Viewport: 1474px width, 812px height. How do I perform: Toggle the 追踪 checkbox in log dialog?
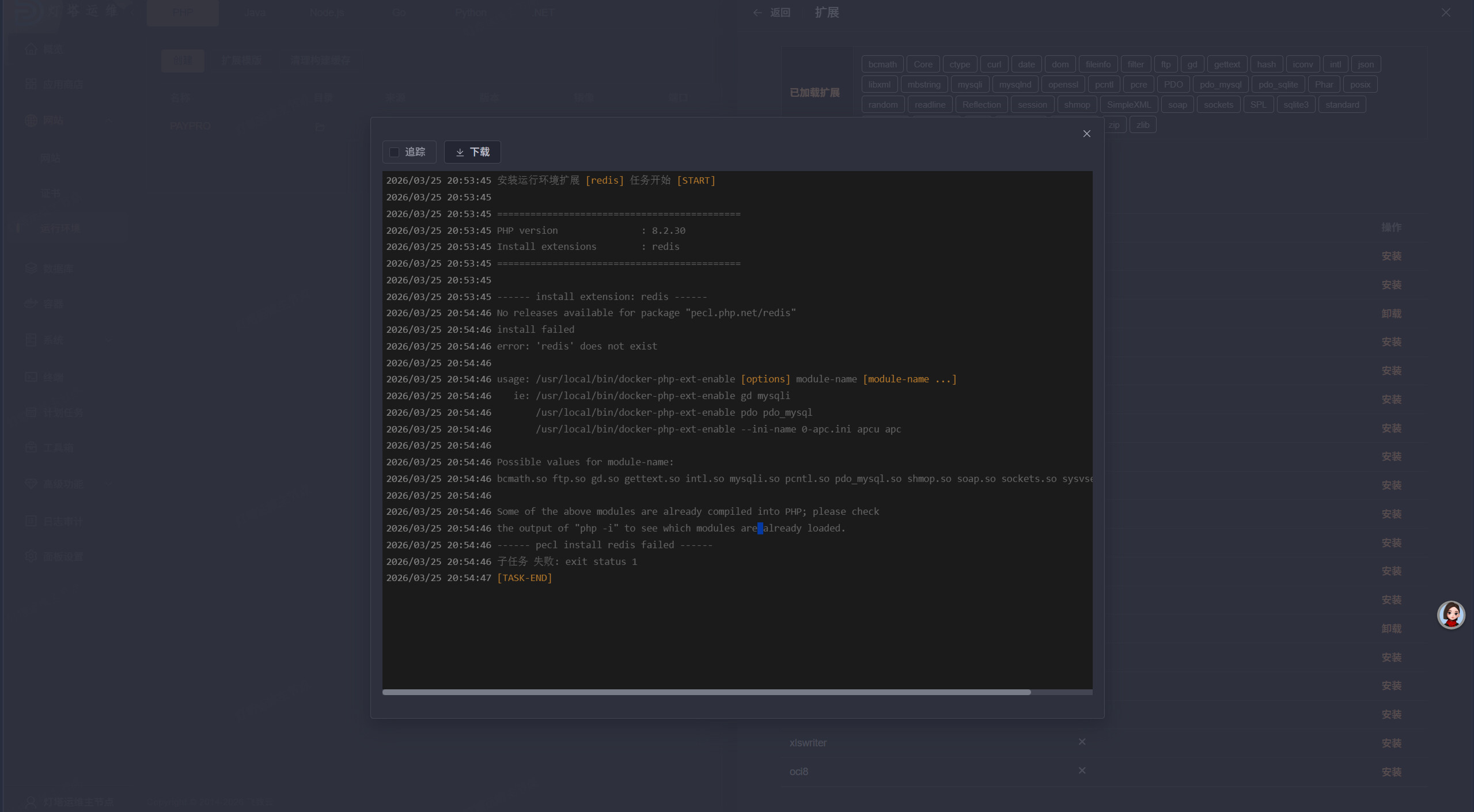click(395, 152)
